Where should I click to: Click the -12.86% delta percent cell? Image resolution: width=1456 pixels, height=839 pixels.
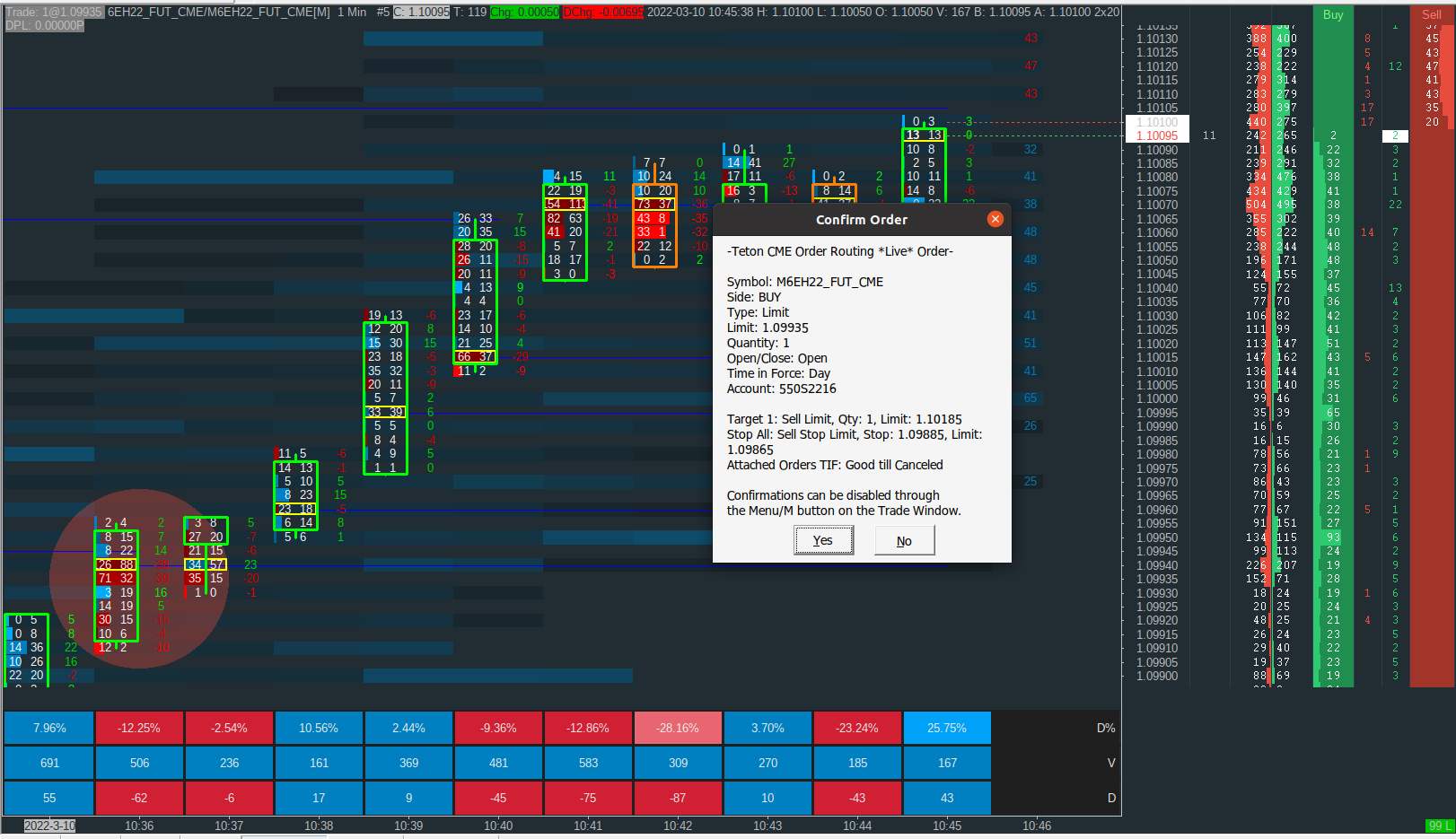(x=588, y=728)
